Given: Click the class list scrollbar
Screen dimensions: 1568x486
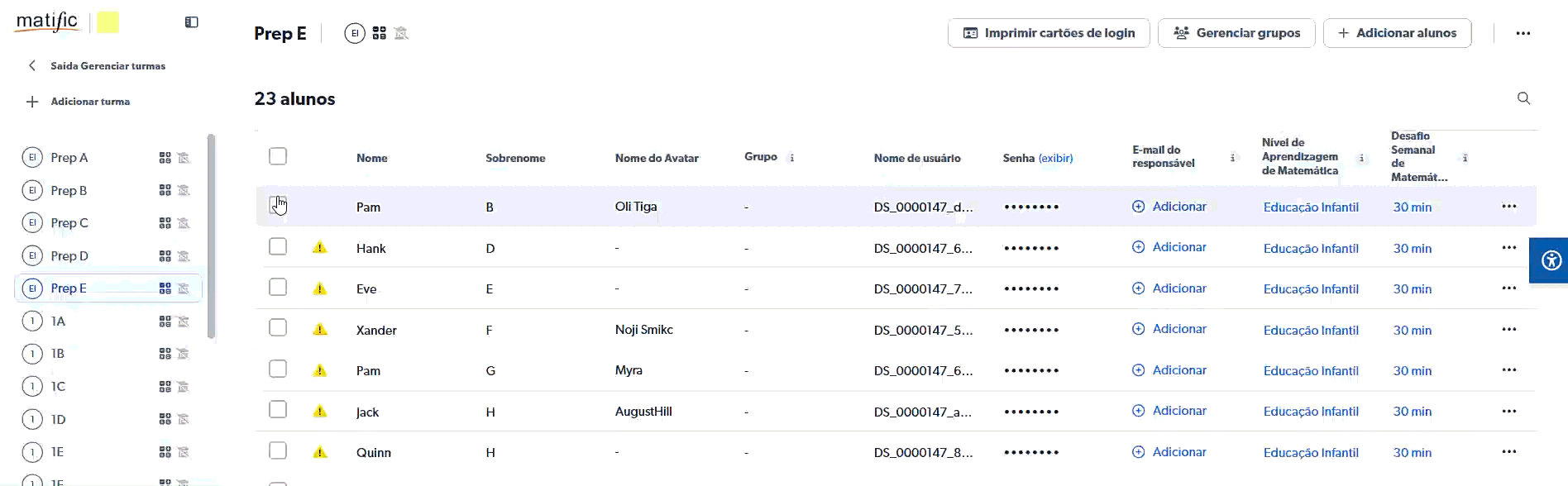Looking at the screenshot, I should coord(212,236).
